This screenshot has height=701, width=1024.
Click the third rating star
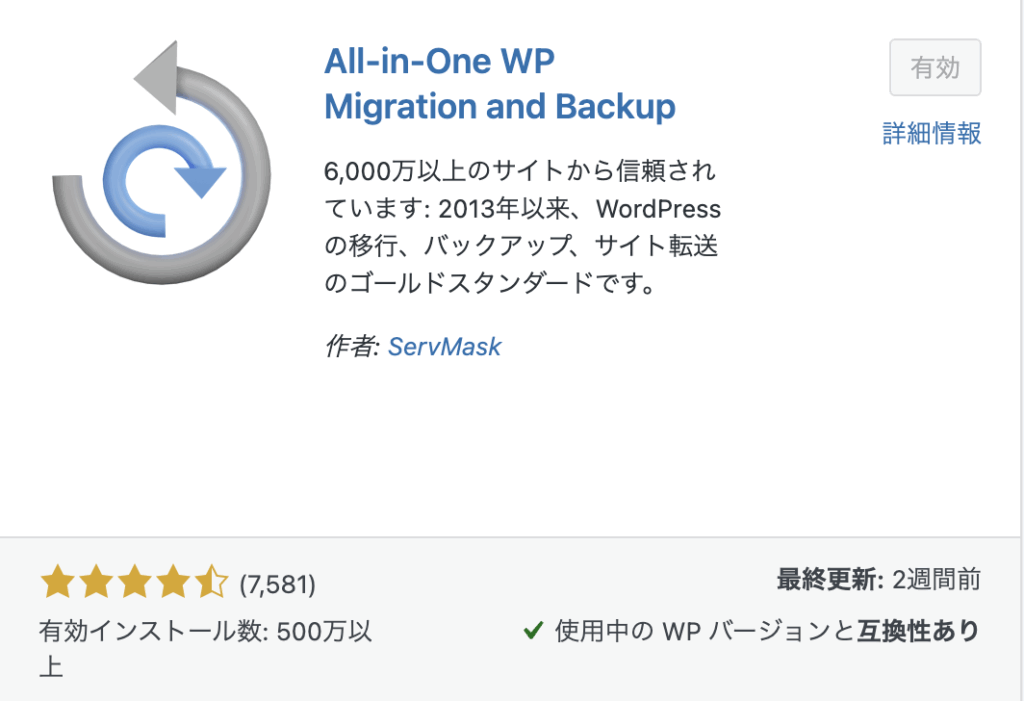[134, 582]
